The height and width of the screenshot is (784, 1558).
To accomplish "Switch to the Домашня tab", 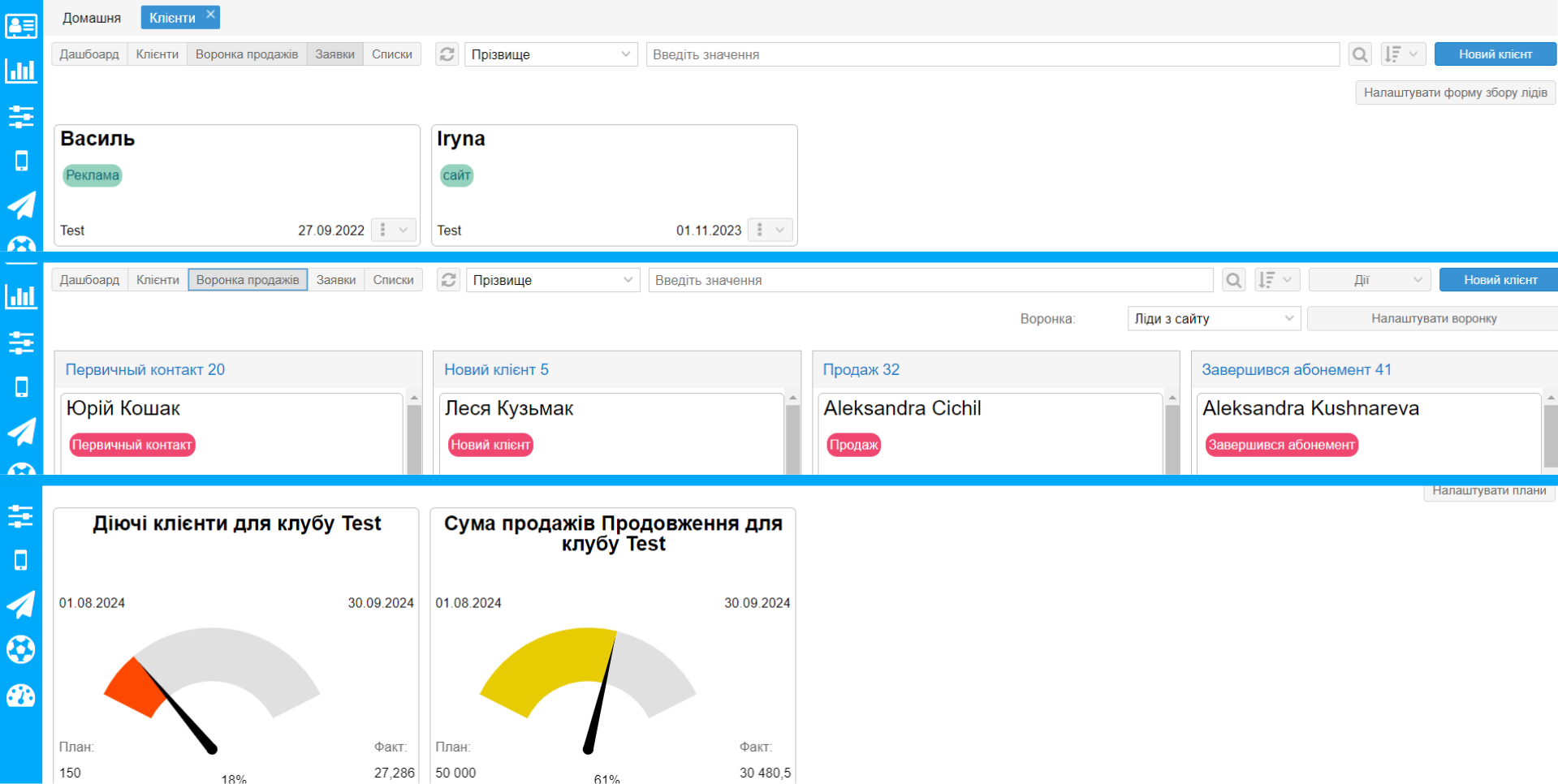I will (92, 18).
